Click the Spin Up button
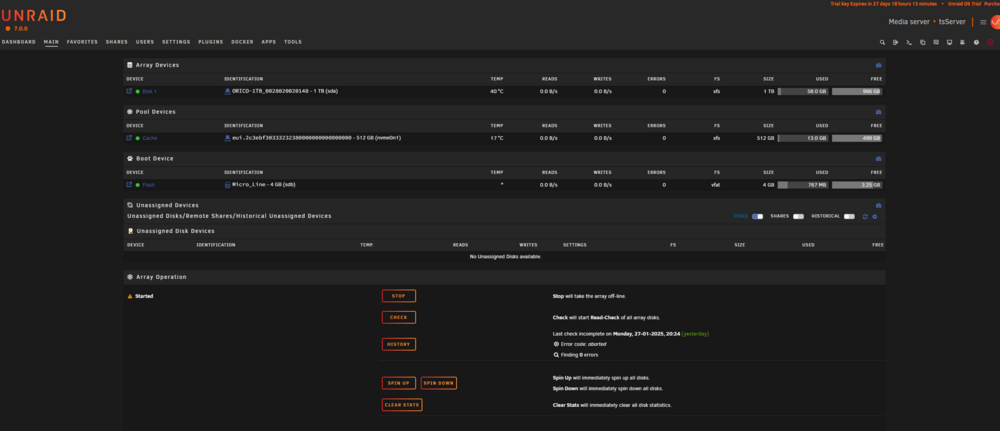The width and height of the screenshot is (1000, 431). (x=399, y=383)
